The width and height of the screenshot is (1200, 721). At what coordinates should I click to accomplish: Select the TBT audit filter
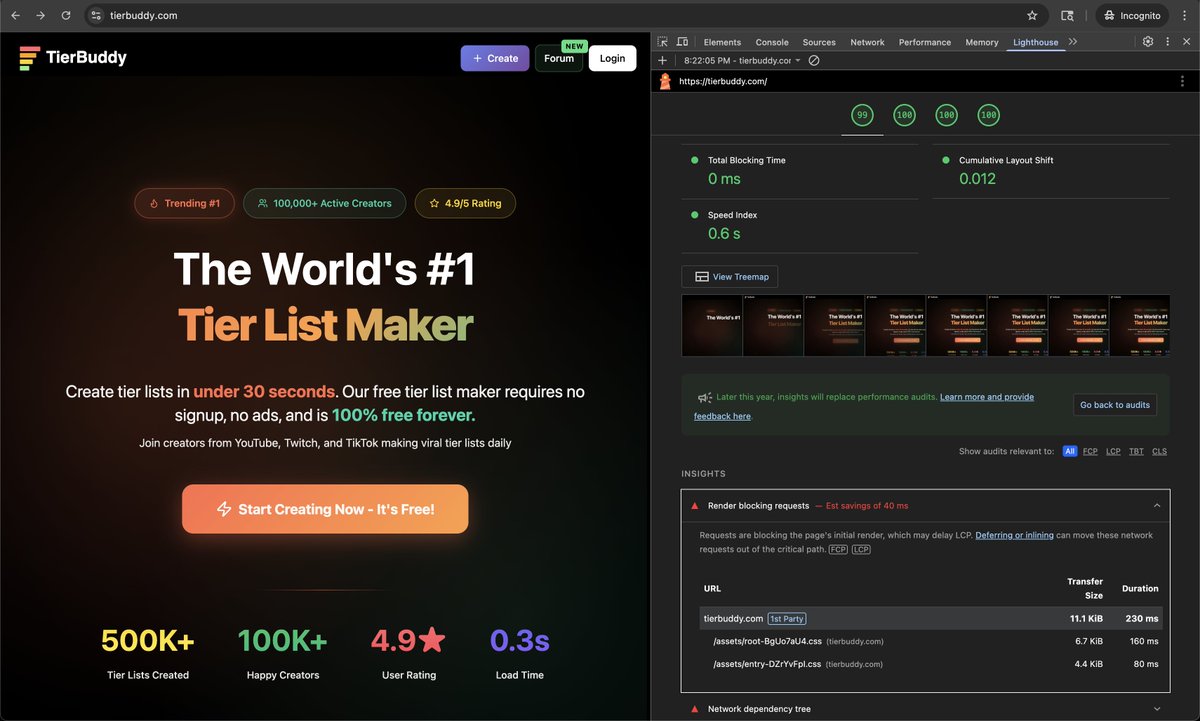tap(1136, 451)
